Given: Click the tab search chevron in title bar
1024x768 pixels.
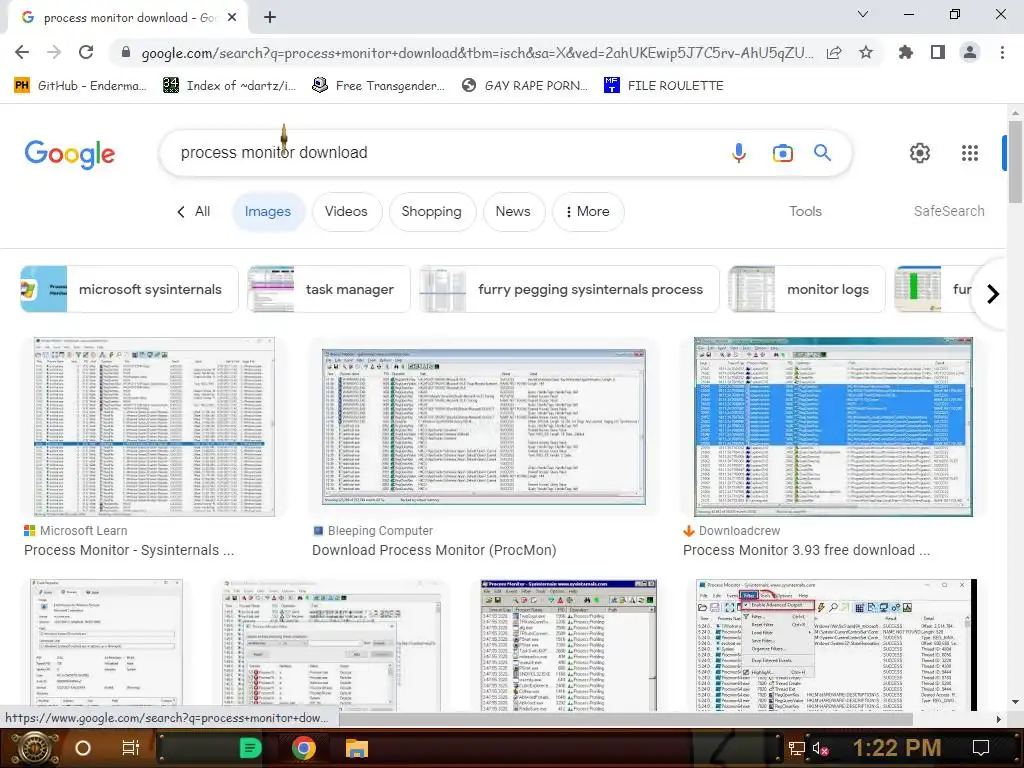Looking at the screenshot, I should coord(863,14).
